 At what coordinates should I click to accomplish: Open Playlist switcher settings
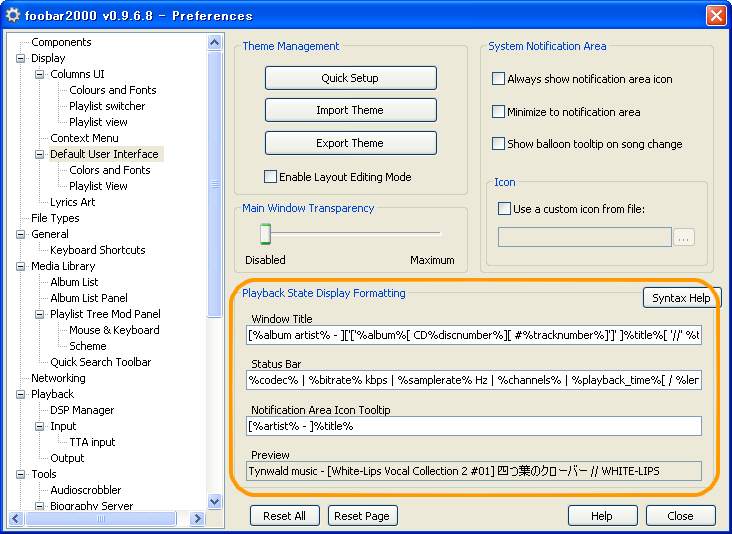(x=107, y=106)
